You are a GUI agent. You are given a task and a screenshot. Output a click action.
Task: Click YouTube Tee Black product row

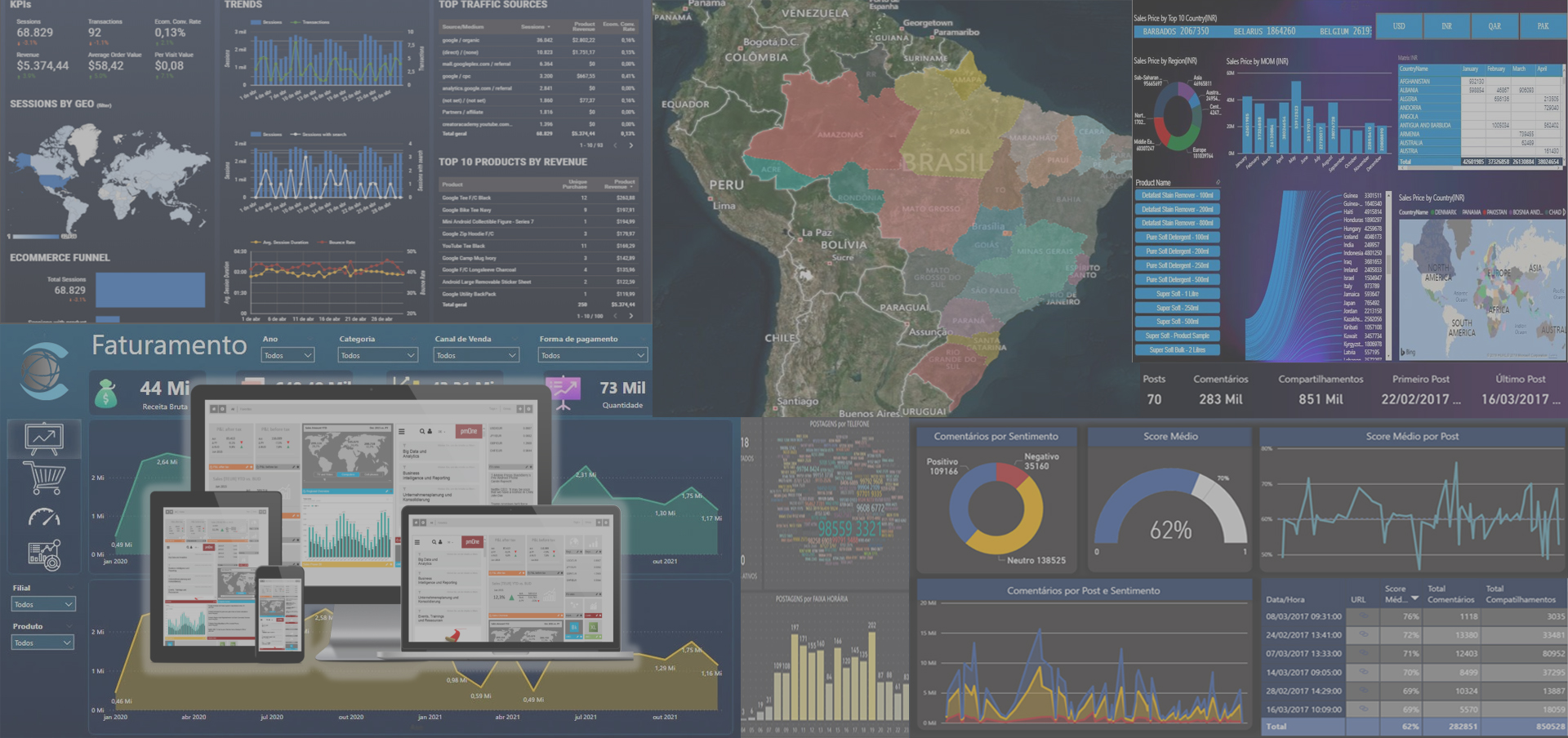coord(538,246)
